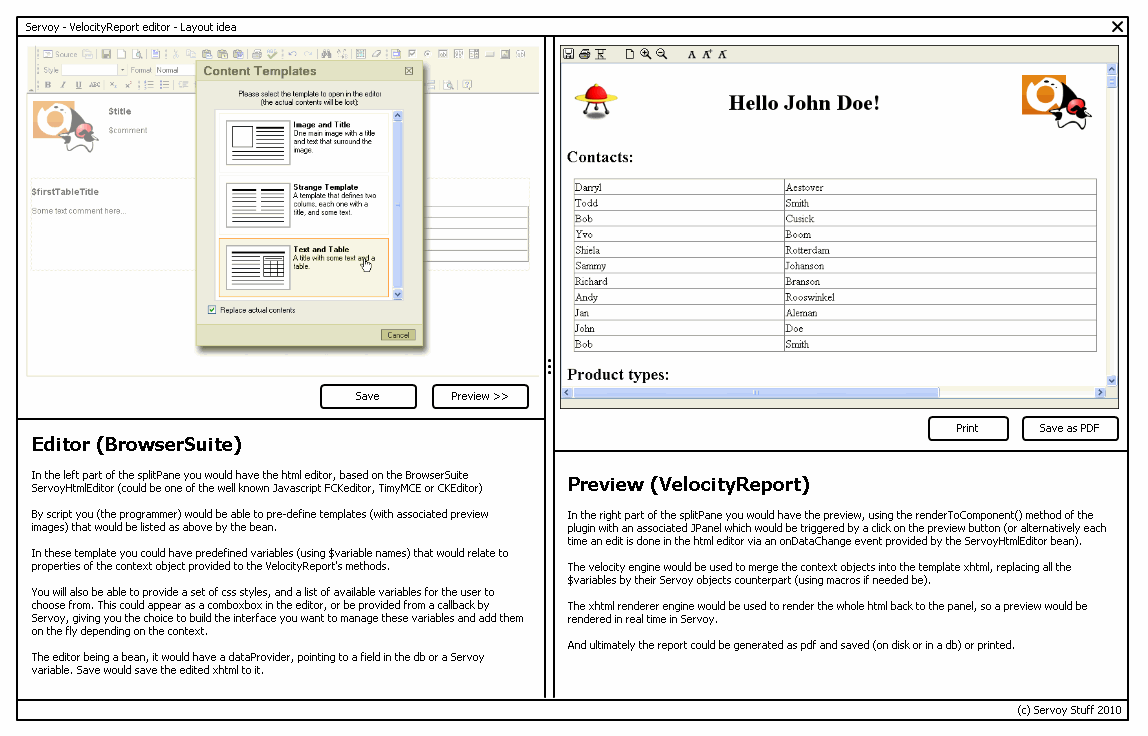This screenshot has width=1148, height=736.
Task: Click the redo arrow icon
Action: tap(308, 53)
